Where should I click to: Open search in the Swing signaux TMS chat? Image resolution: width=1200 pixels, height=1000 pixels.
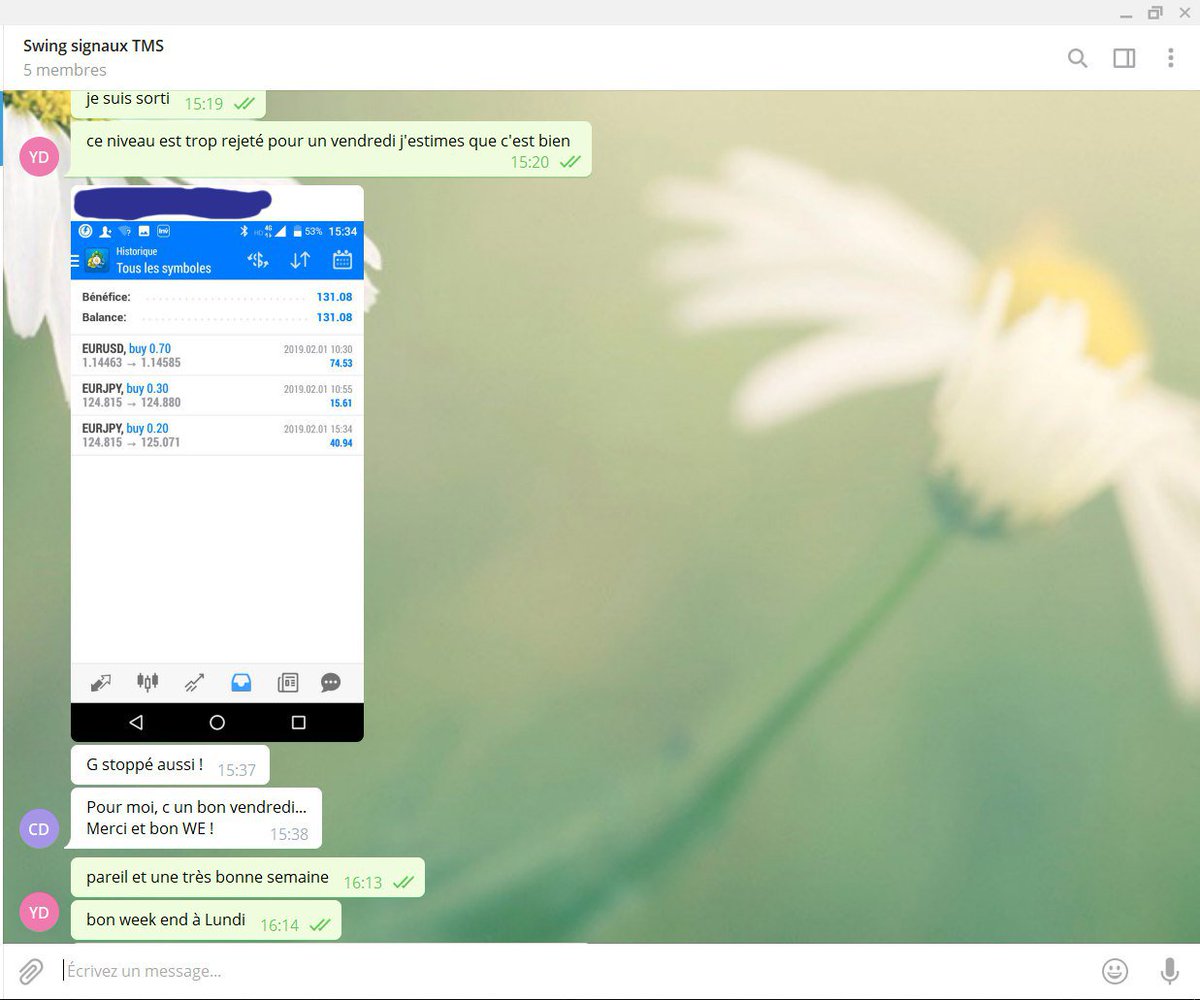[x=1077, y=58]
